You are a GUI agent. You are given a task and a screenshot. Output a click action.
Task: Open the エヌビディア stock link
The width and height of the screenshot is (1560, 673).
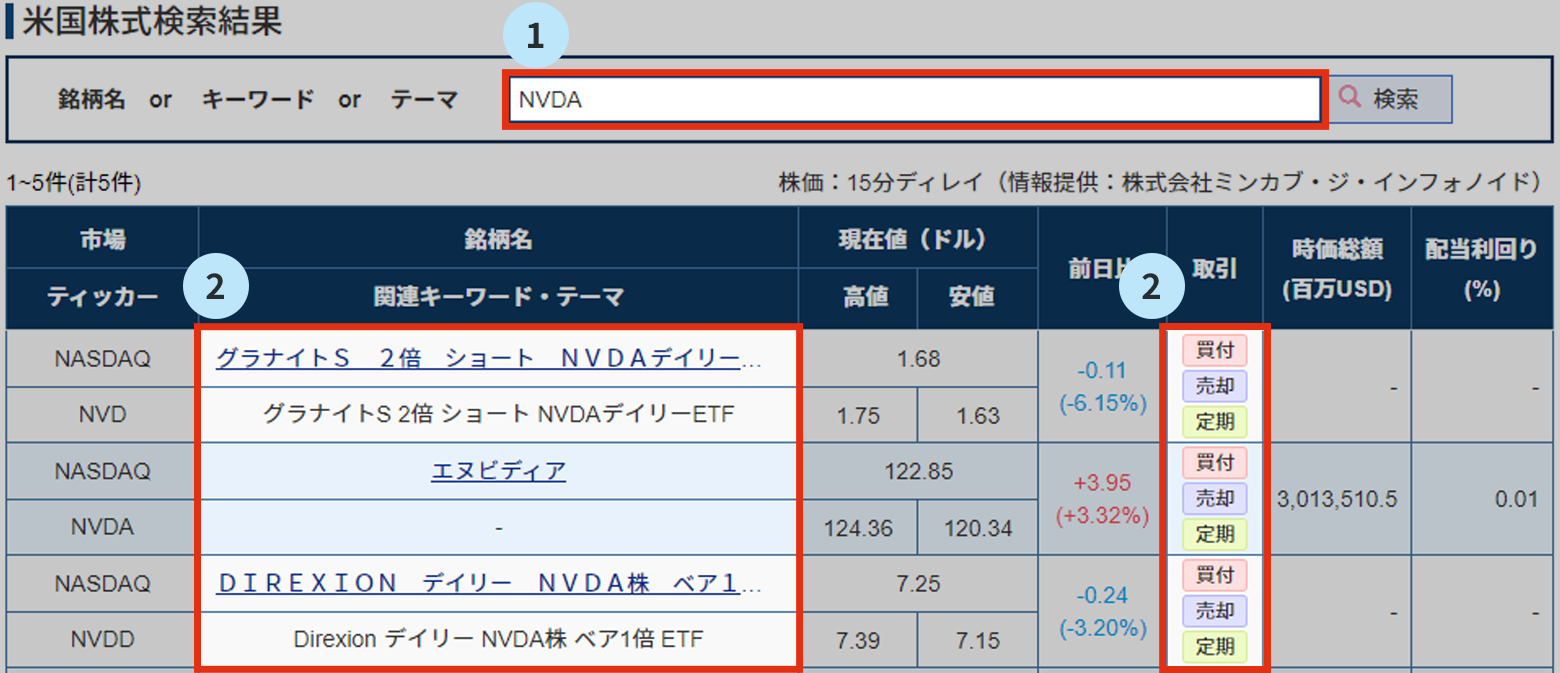point(498,471)
